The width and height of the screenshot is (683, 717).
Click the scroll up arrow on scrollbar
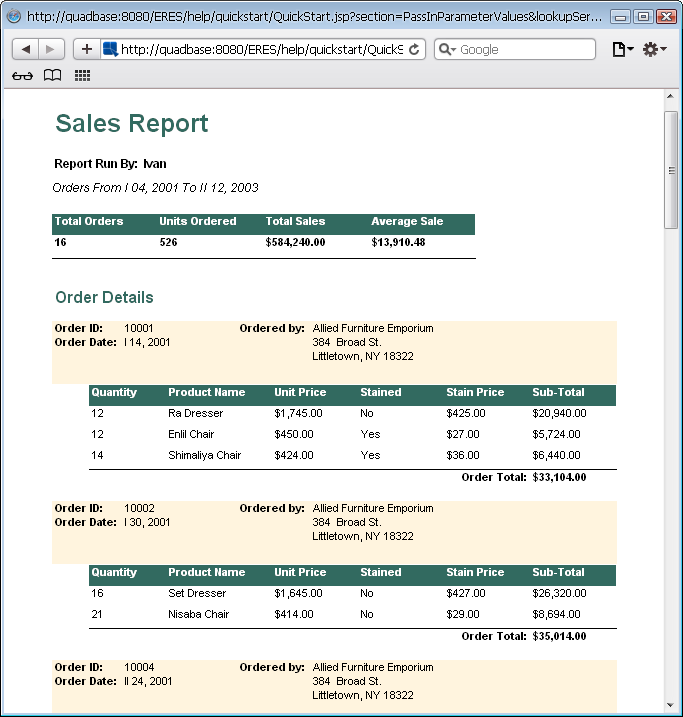tap(671, 97)
